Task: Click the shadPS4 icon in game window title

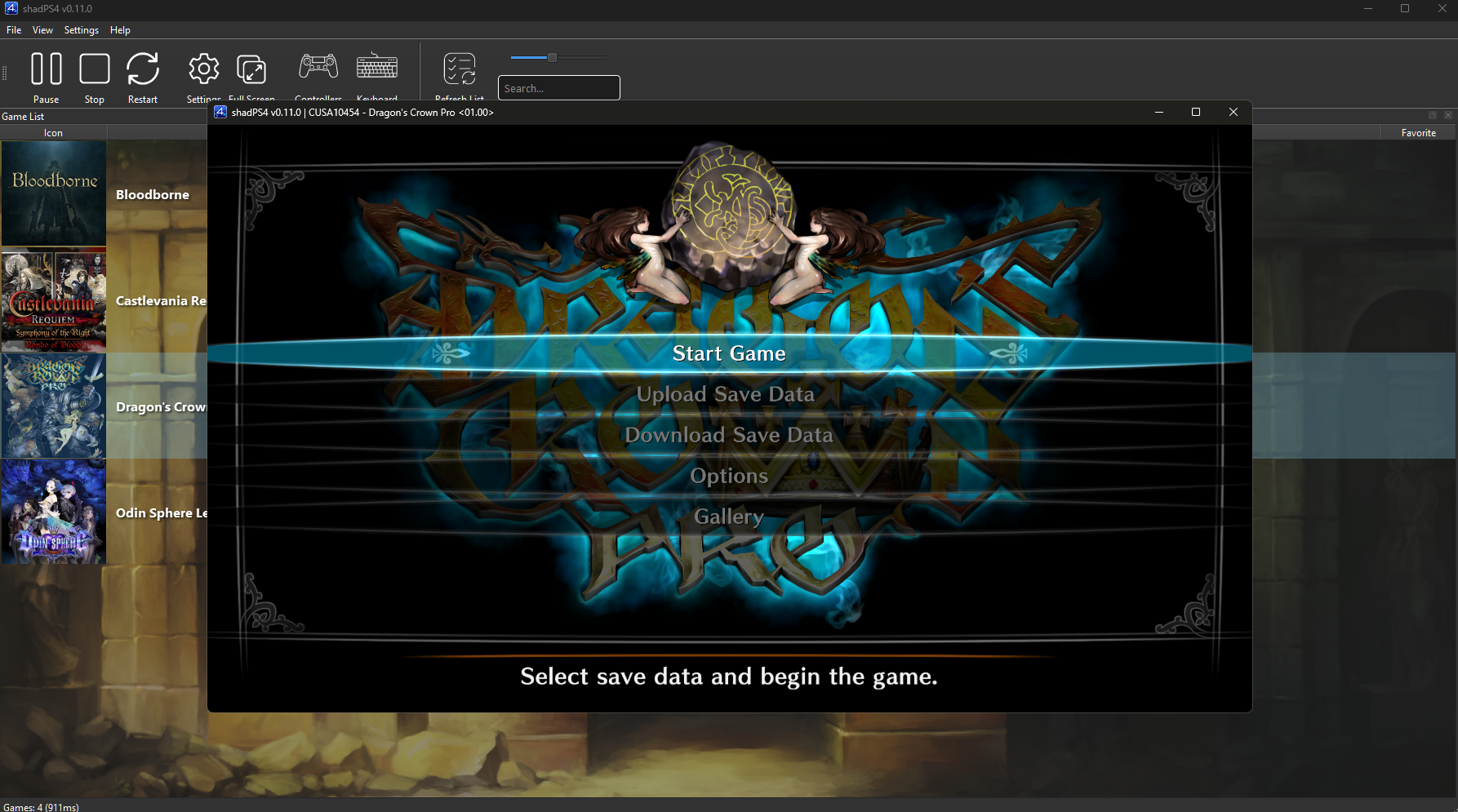Action: [220, 112]
